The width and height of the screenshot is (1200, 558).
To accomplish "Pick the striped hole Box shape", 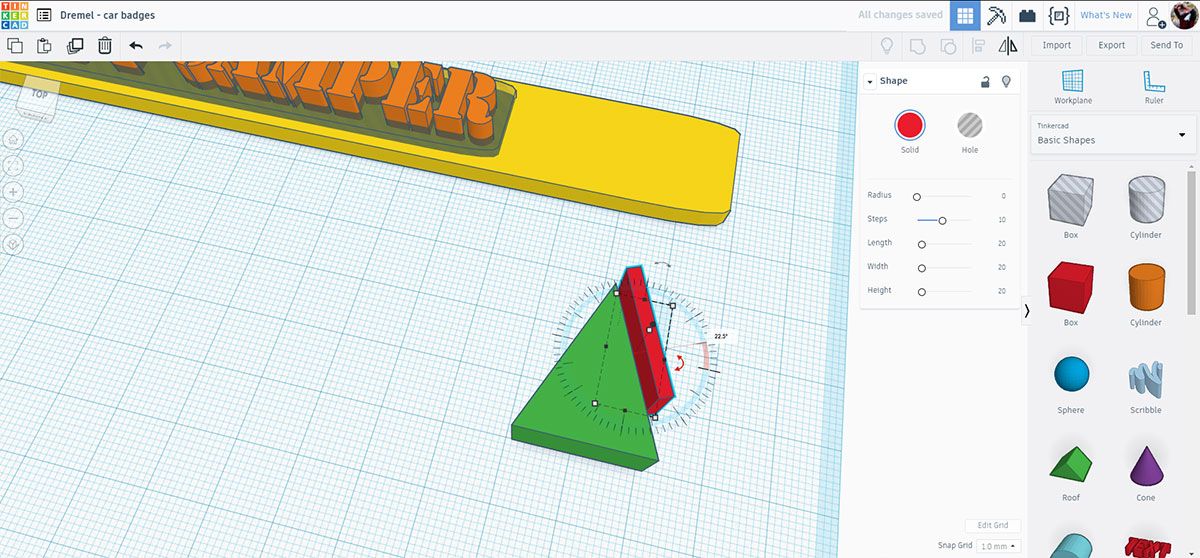I will coord(1070,206).
